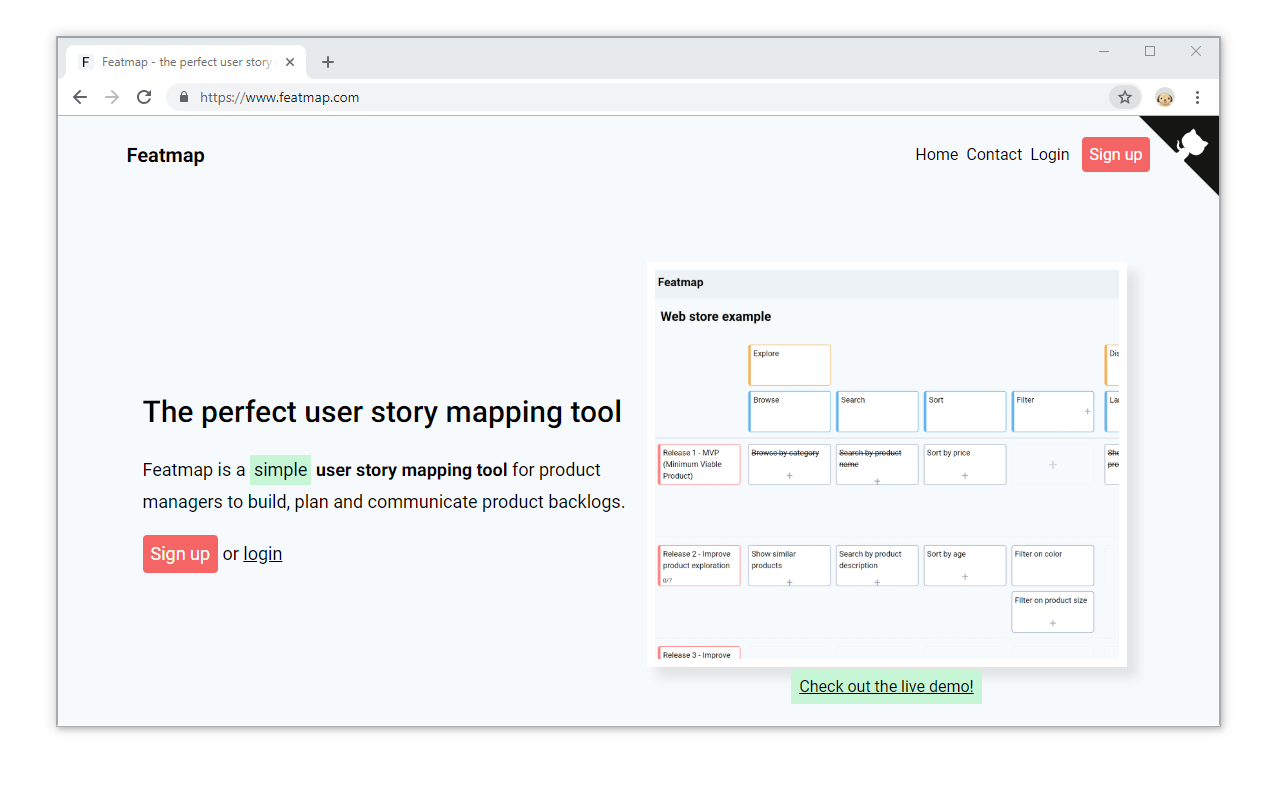Click the 'Sort' card in the demo image
1280x789 pixels.
click(965, 411)
